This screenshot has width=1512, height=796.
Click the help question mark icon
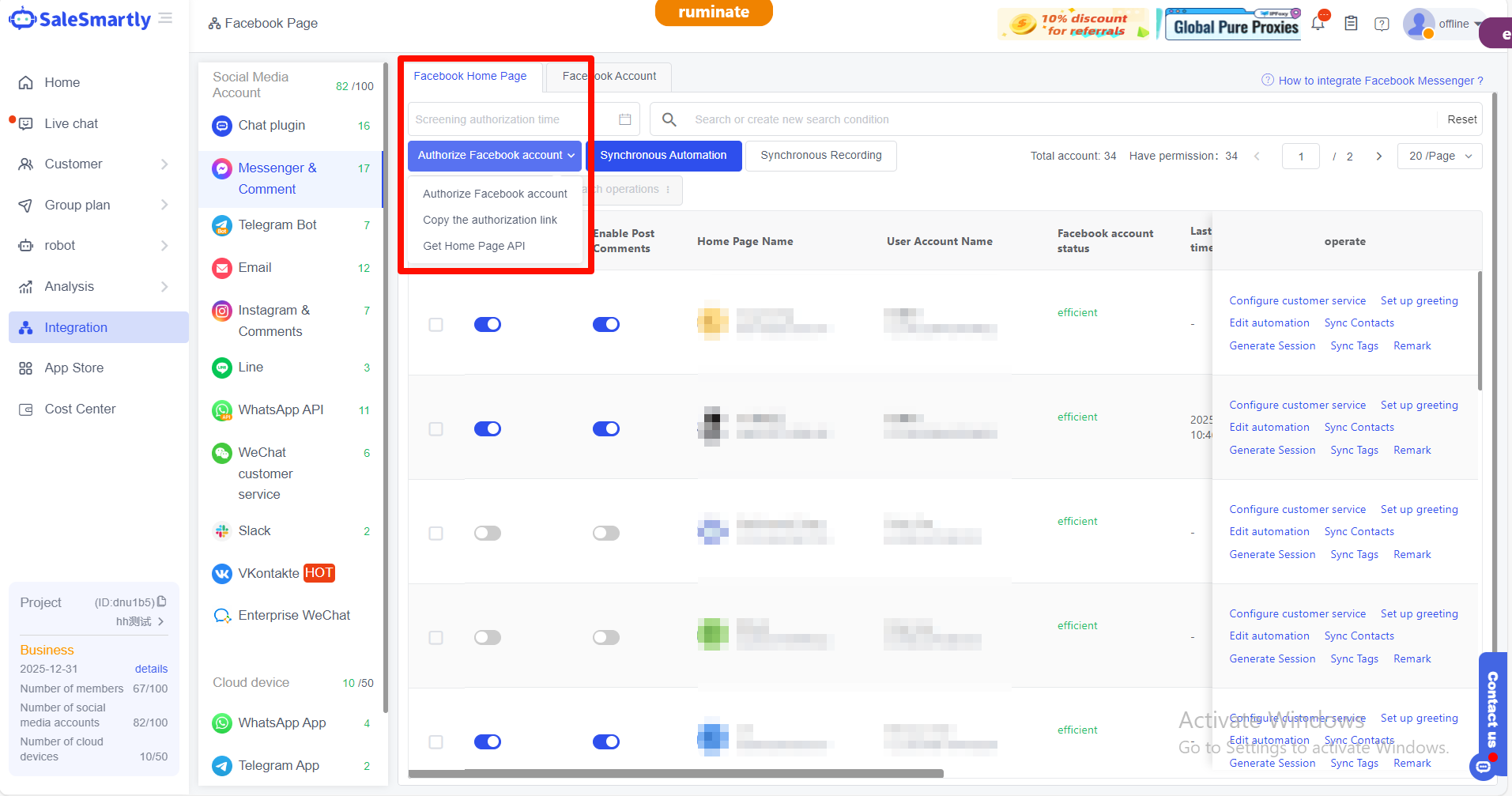click(x=1382, y=24)
